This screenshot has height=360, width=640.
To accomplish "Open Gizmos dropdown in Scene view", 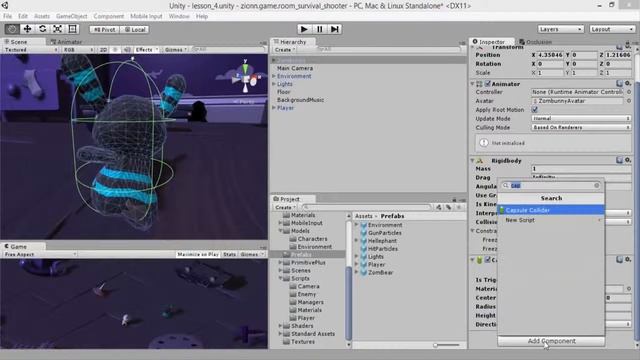I will pos(176,50).
